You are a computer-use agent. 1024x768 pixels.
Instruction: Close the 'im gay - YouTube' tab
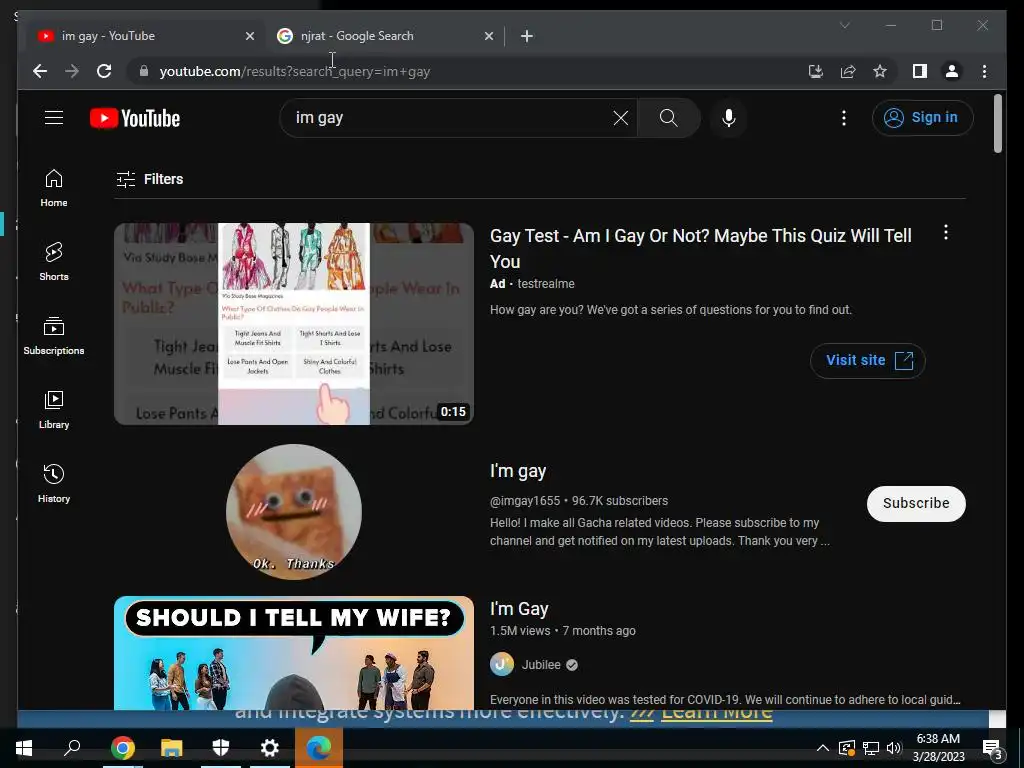(249, 36)
